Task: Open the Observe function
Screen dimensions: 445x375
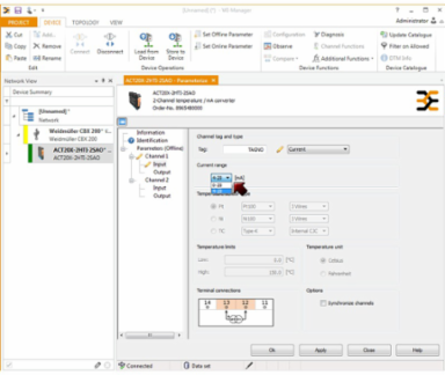Action: [x=278, y=46]
